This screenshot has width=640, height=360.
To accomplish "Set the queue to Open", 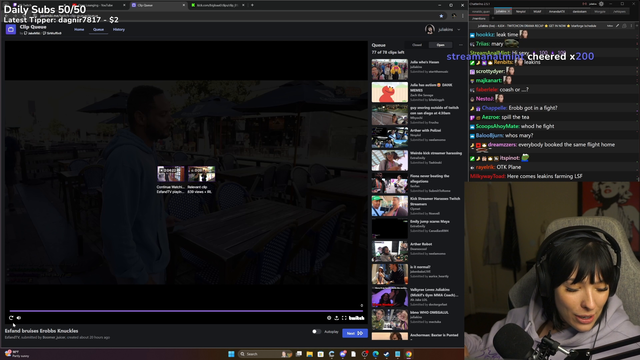I will click(440, 45).
